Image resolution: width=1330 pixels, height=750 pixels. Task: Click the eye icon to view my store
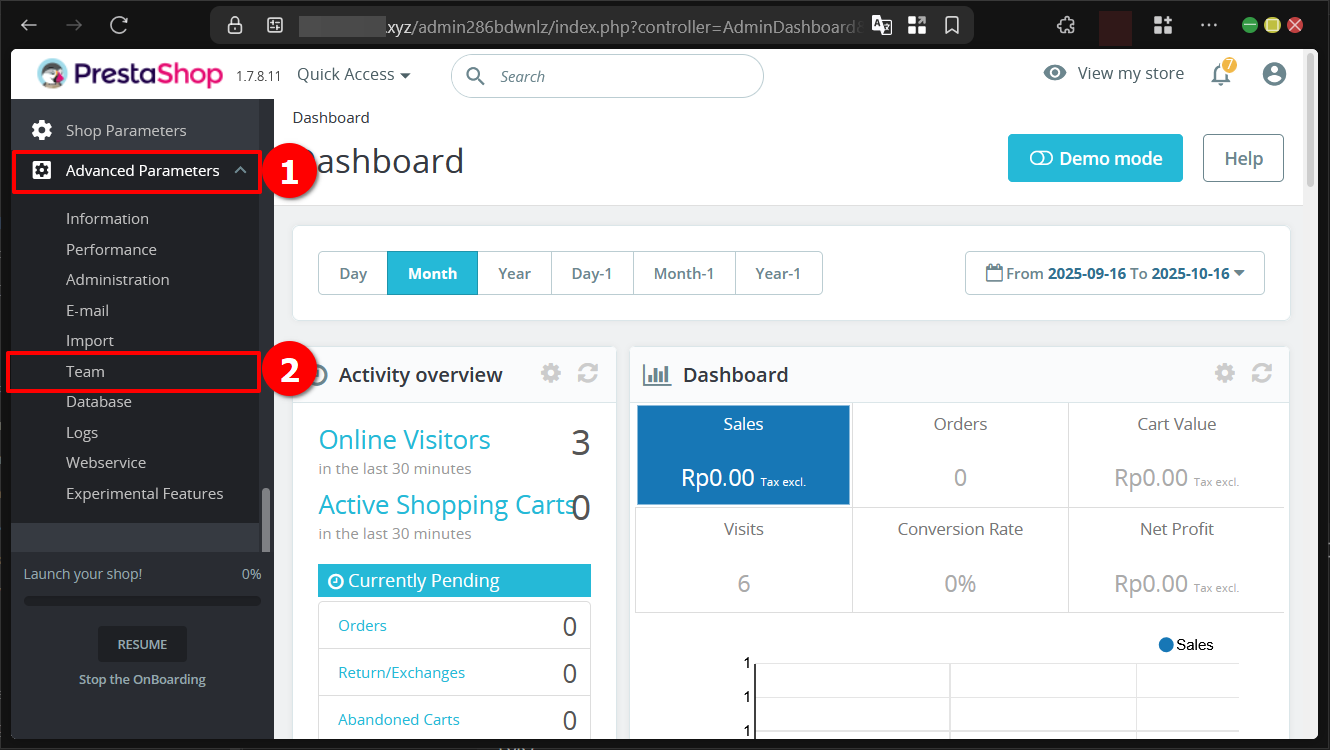coord(1053,73)
